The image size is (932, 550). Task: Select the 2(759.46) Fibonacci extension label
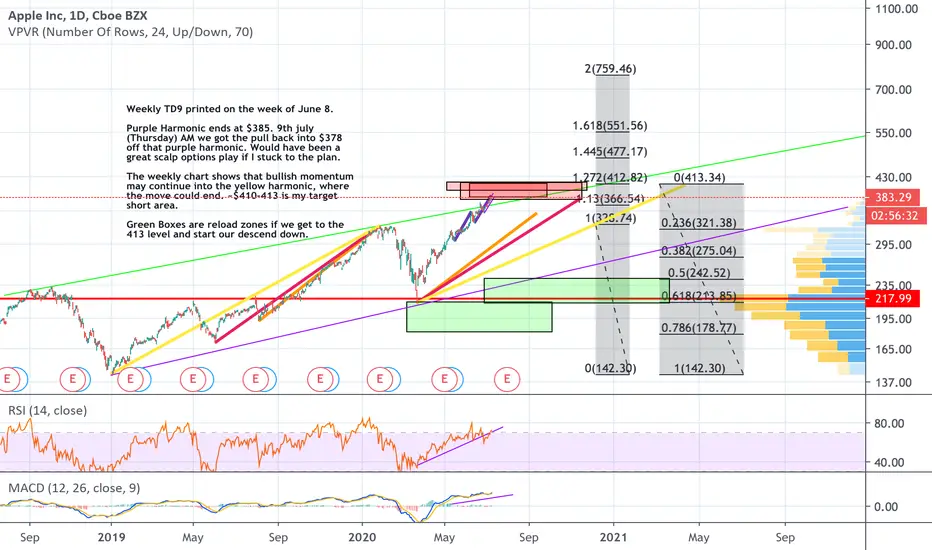pyautogui.click(x=610, y=69)
